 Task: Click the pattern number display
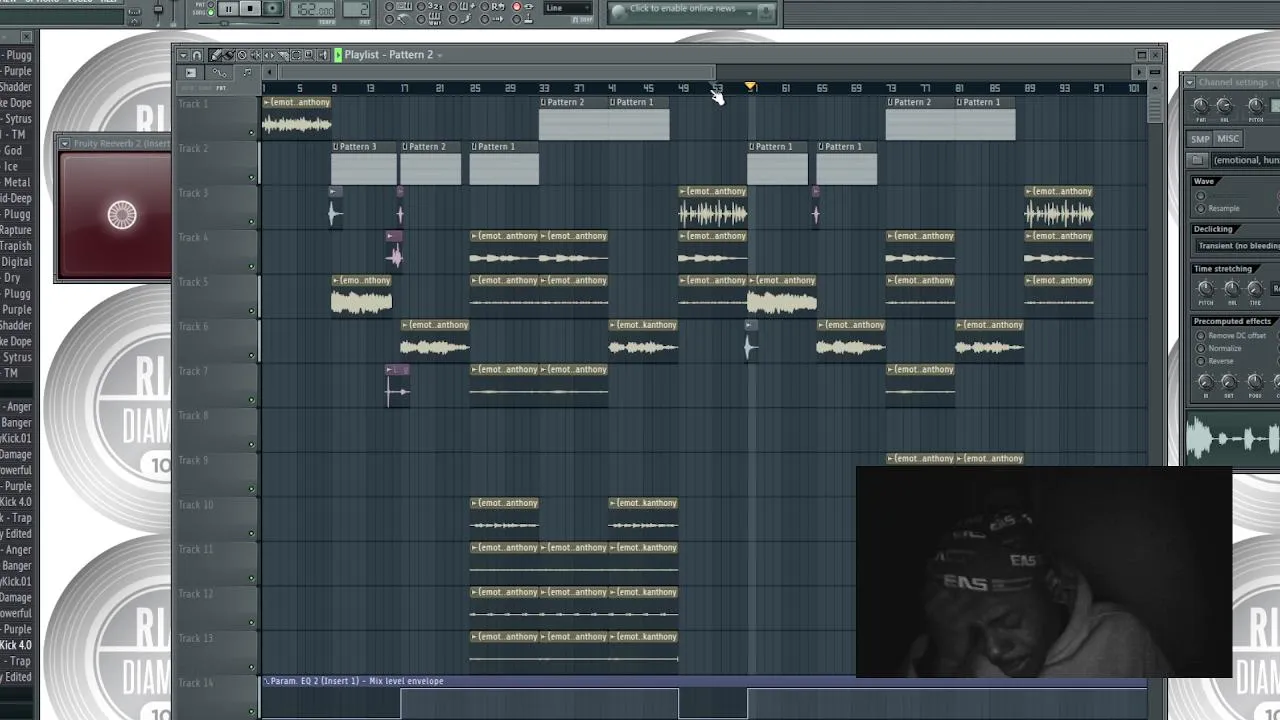[x=356, y=9]
